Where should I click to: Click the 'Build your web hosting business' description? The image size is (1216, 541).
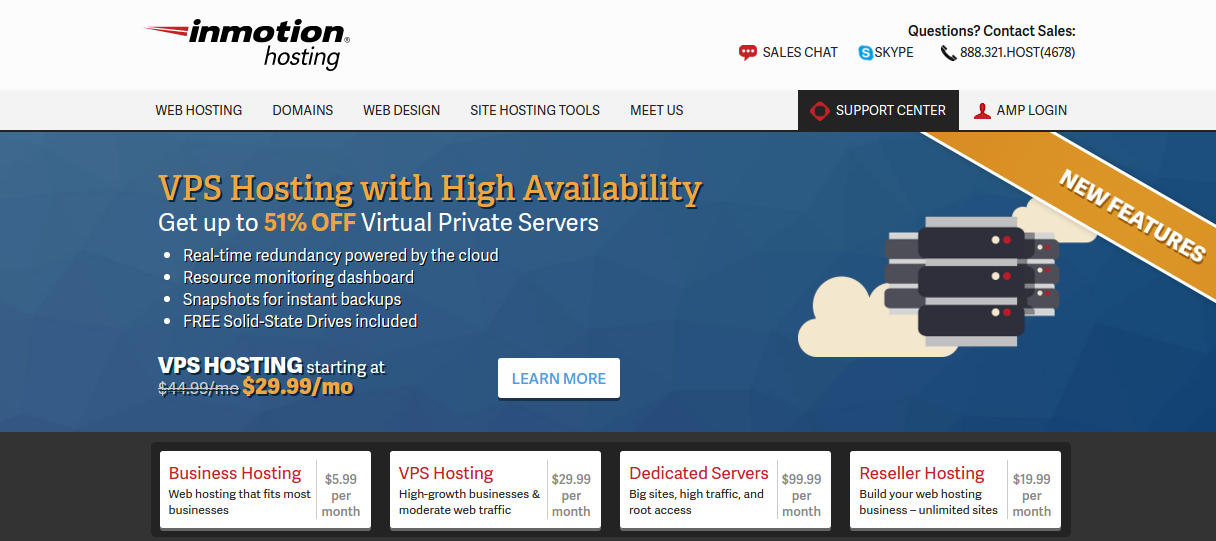[x=929, y=502]
